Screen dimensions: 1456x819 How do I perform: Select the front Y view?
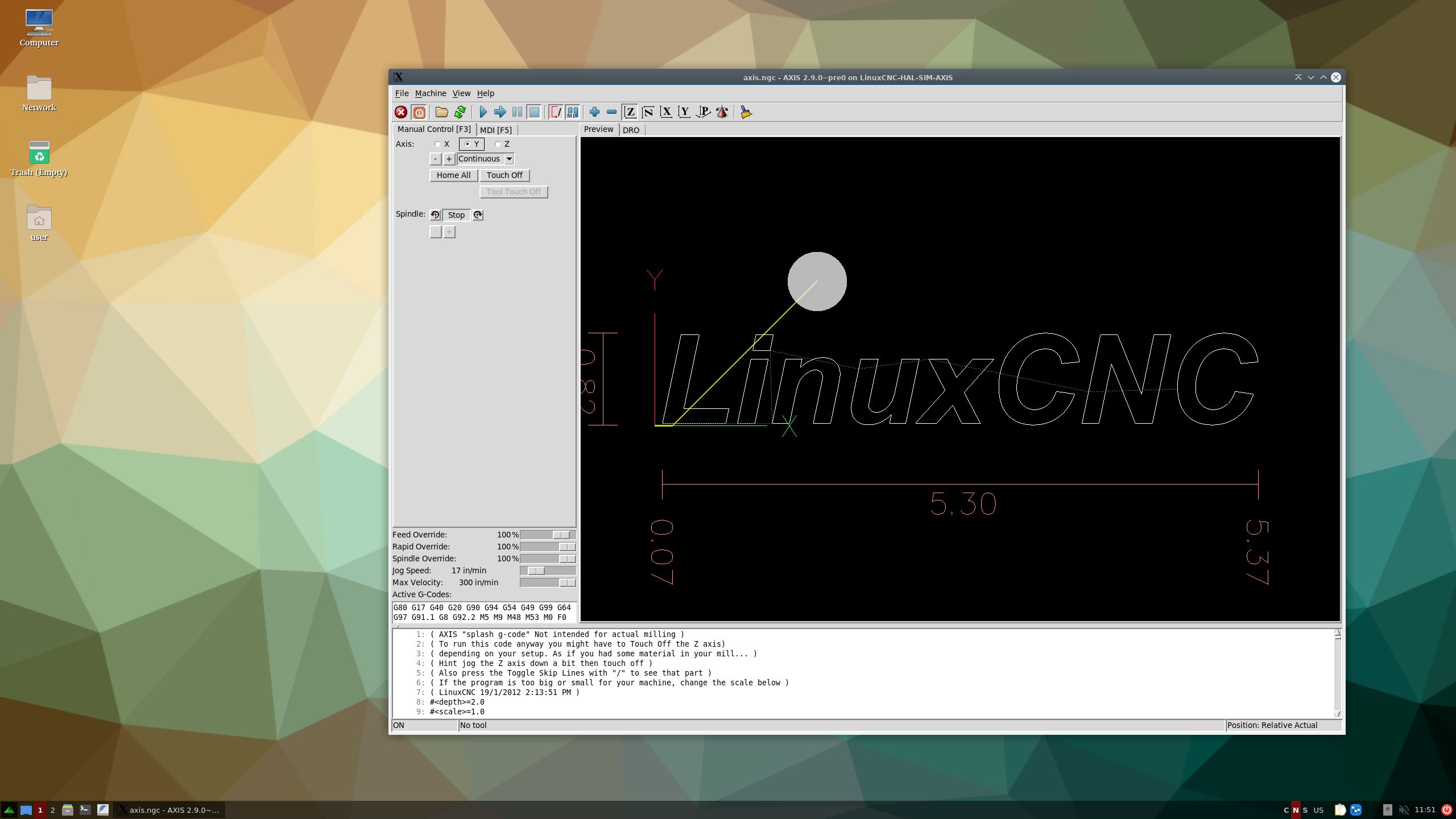point(684,112)
